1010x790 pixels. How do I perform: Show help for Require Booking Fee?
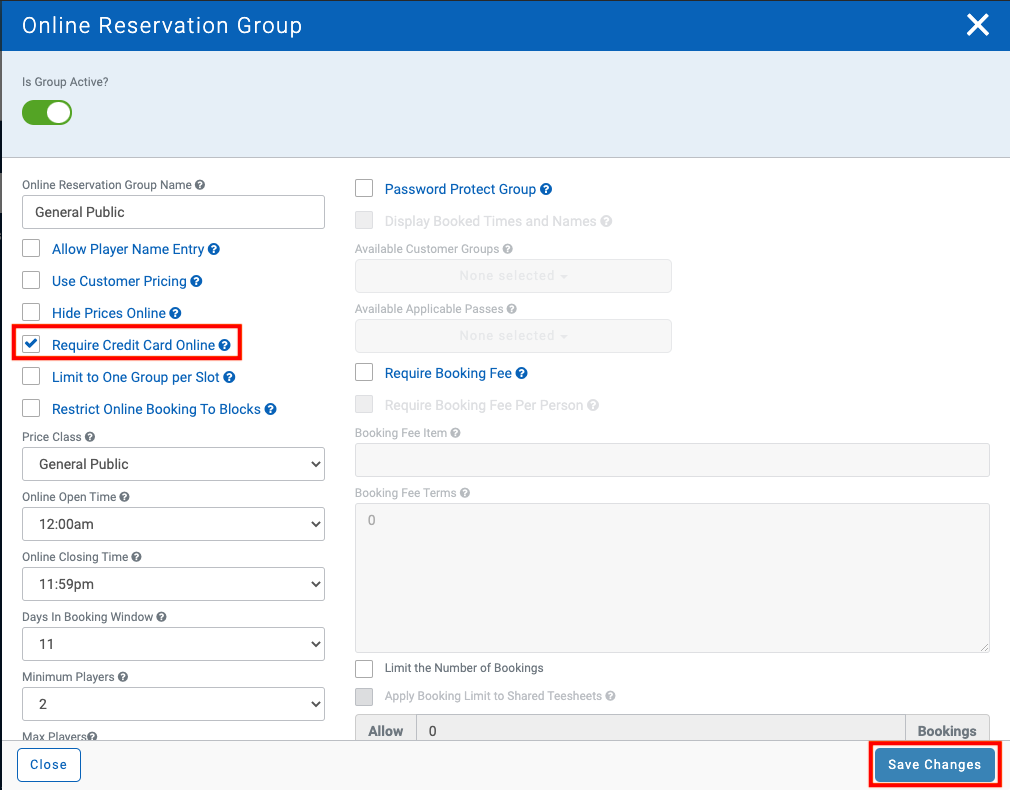(x=522, y=373)
